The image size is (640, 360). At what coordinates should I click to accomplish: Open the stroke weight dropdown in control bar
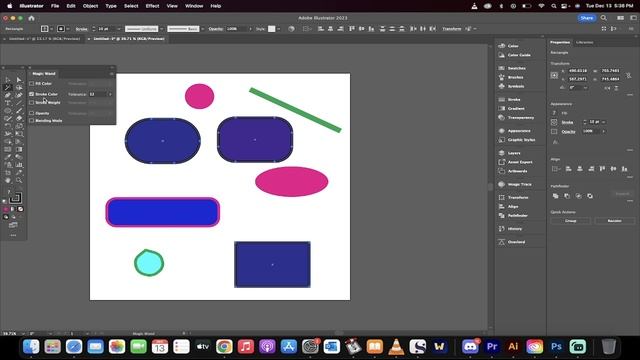pyautogui.click(x=119, y=29)
